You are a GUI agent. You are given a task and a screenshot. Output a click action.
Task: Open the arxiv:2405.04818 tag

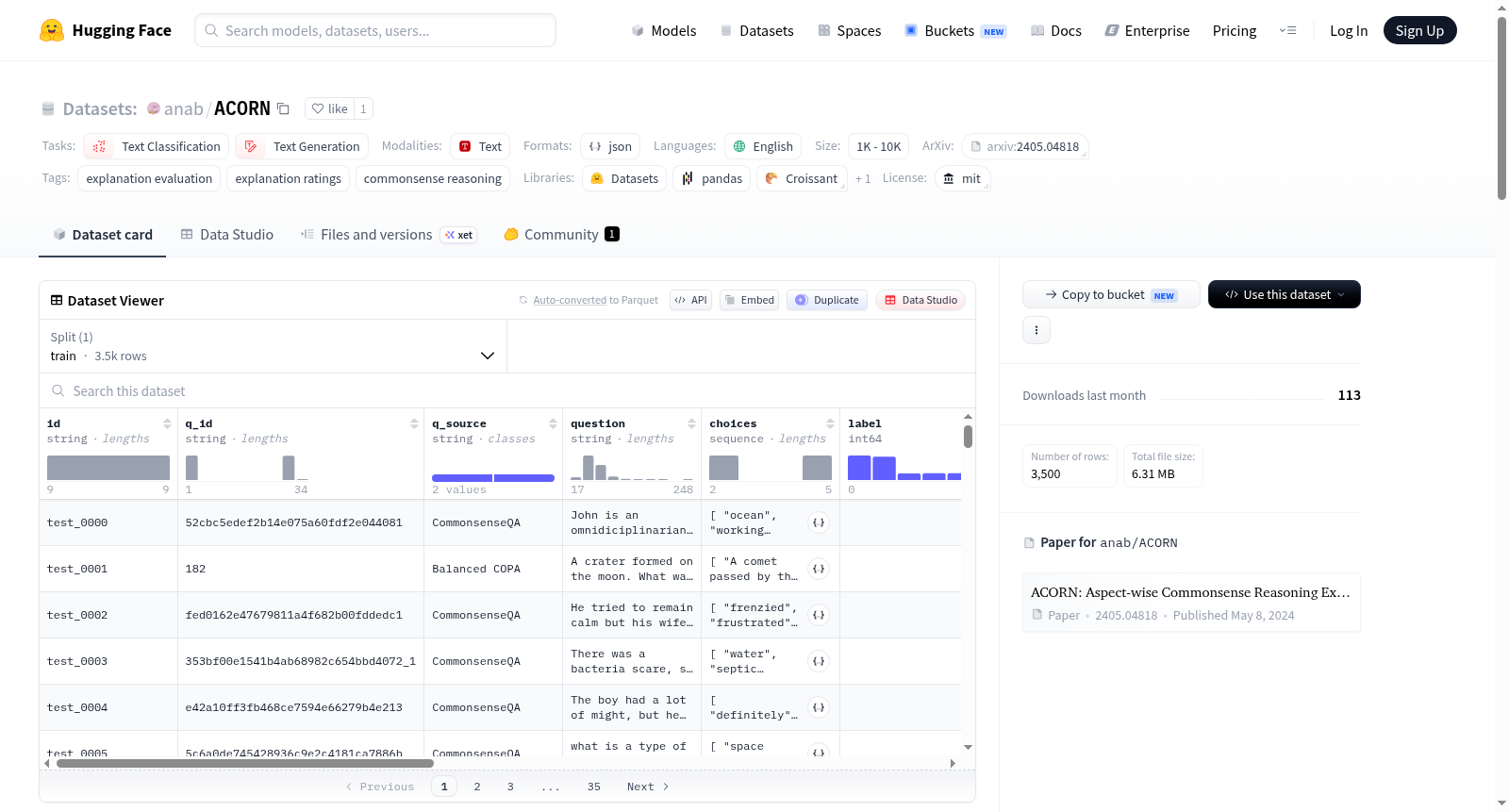click(x=1025, y=146)
